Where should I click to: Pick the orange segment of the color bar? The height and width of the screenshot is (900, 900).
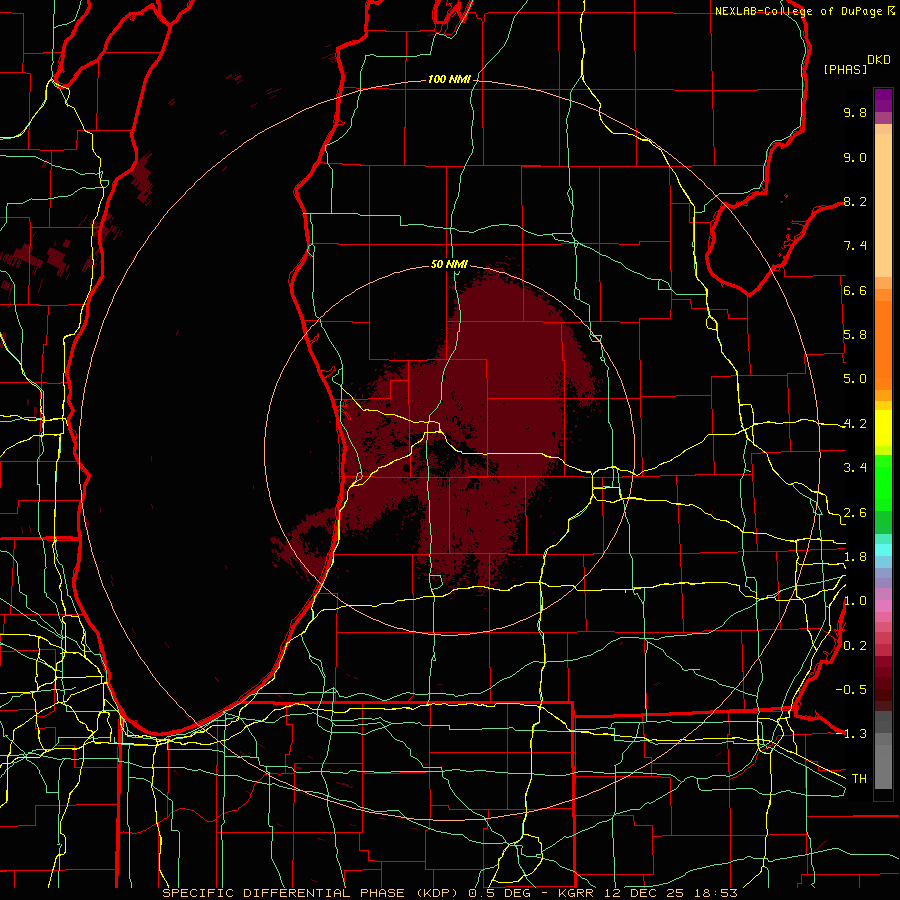click(883, 344)
